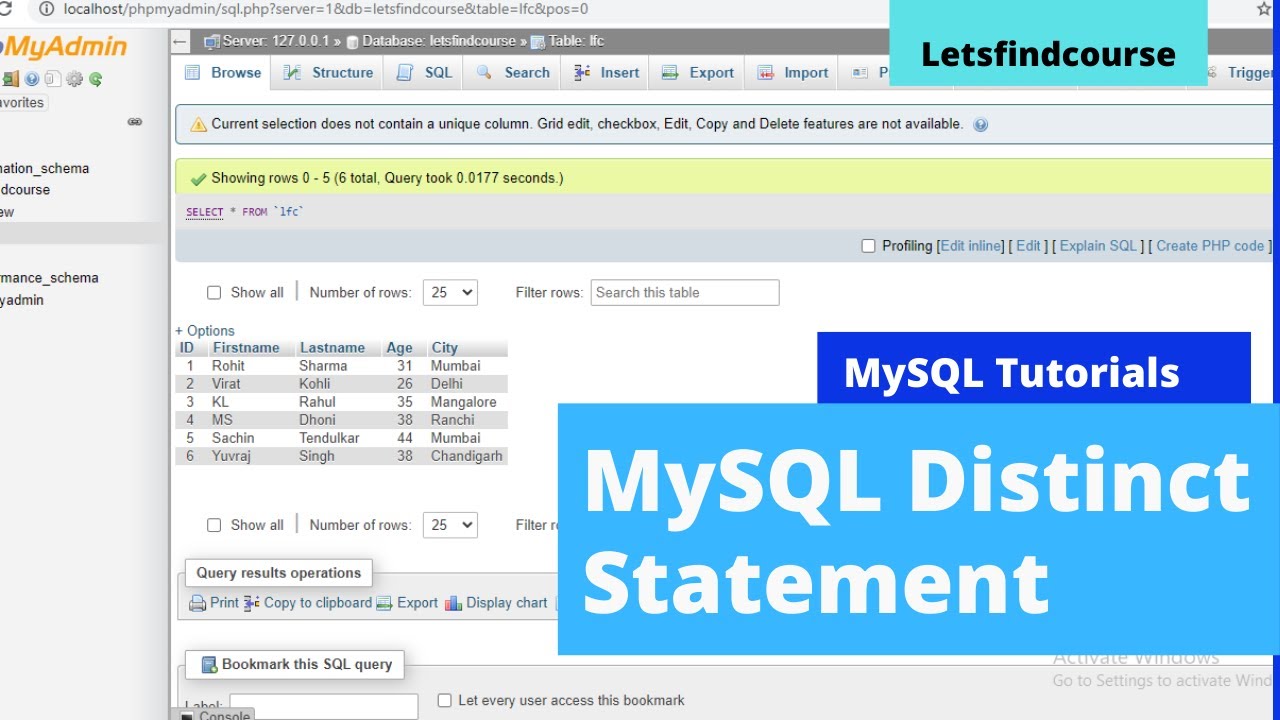Click the 'Dhoni' cell in the table
The image size is (1280, 720).
pos(317,420)
